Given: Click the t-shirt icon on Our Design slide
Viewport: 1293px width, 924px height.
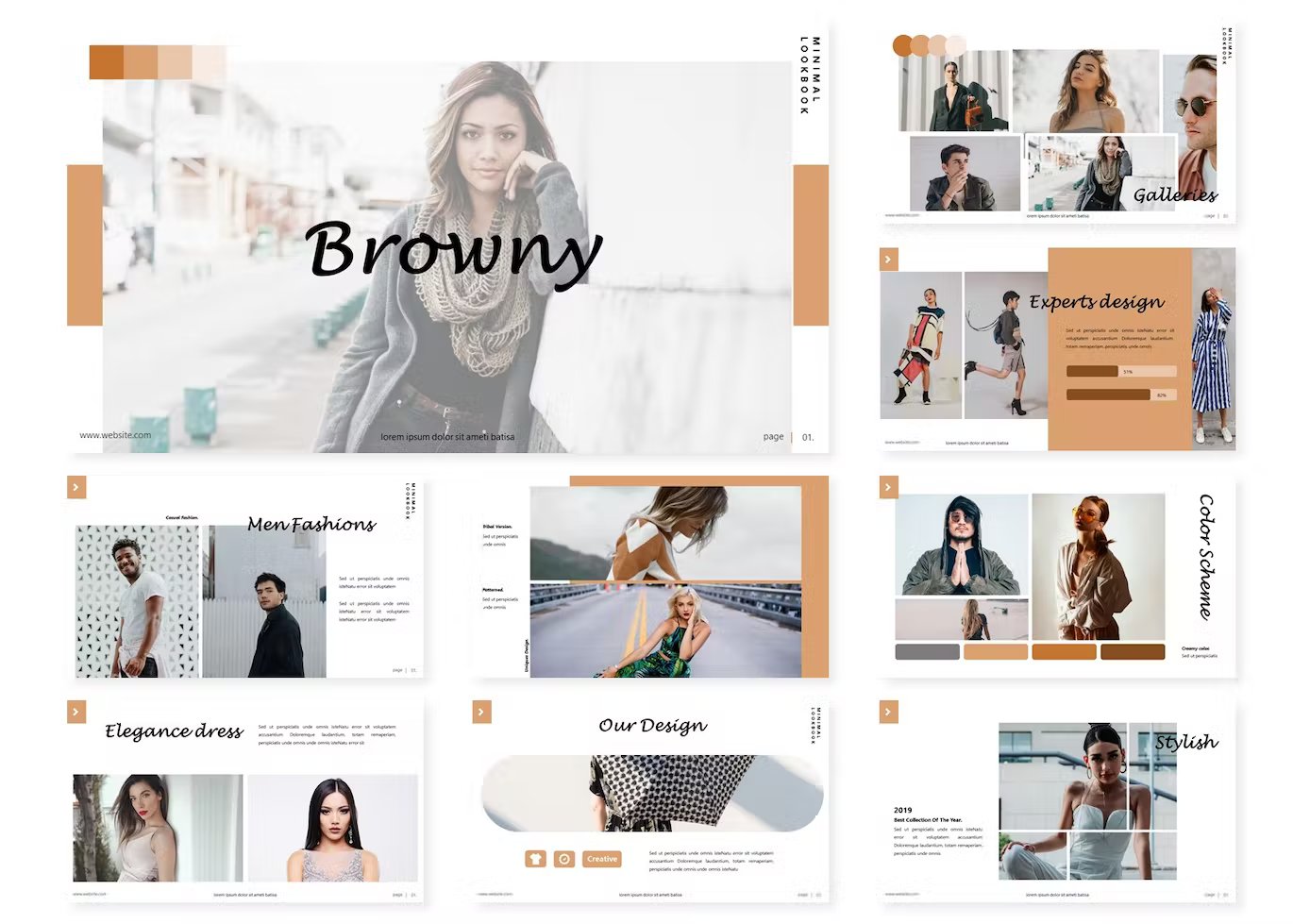Looking at the screenshot, I should click(x=535, y=859).
